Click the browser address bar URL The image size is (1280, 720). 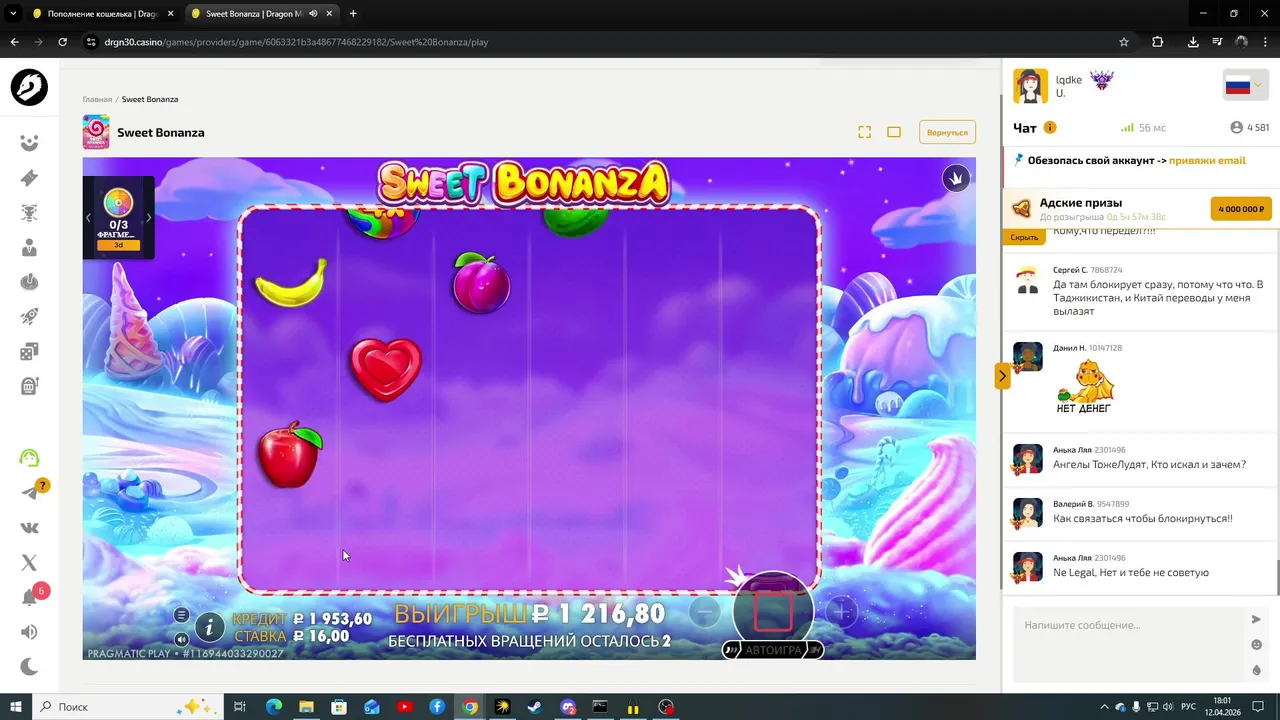coord(296,42)
